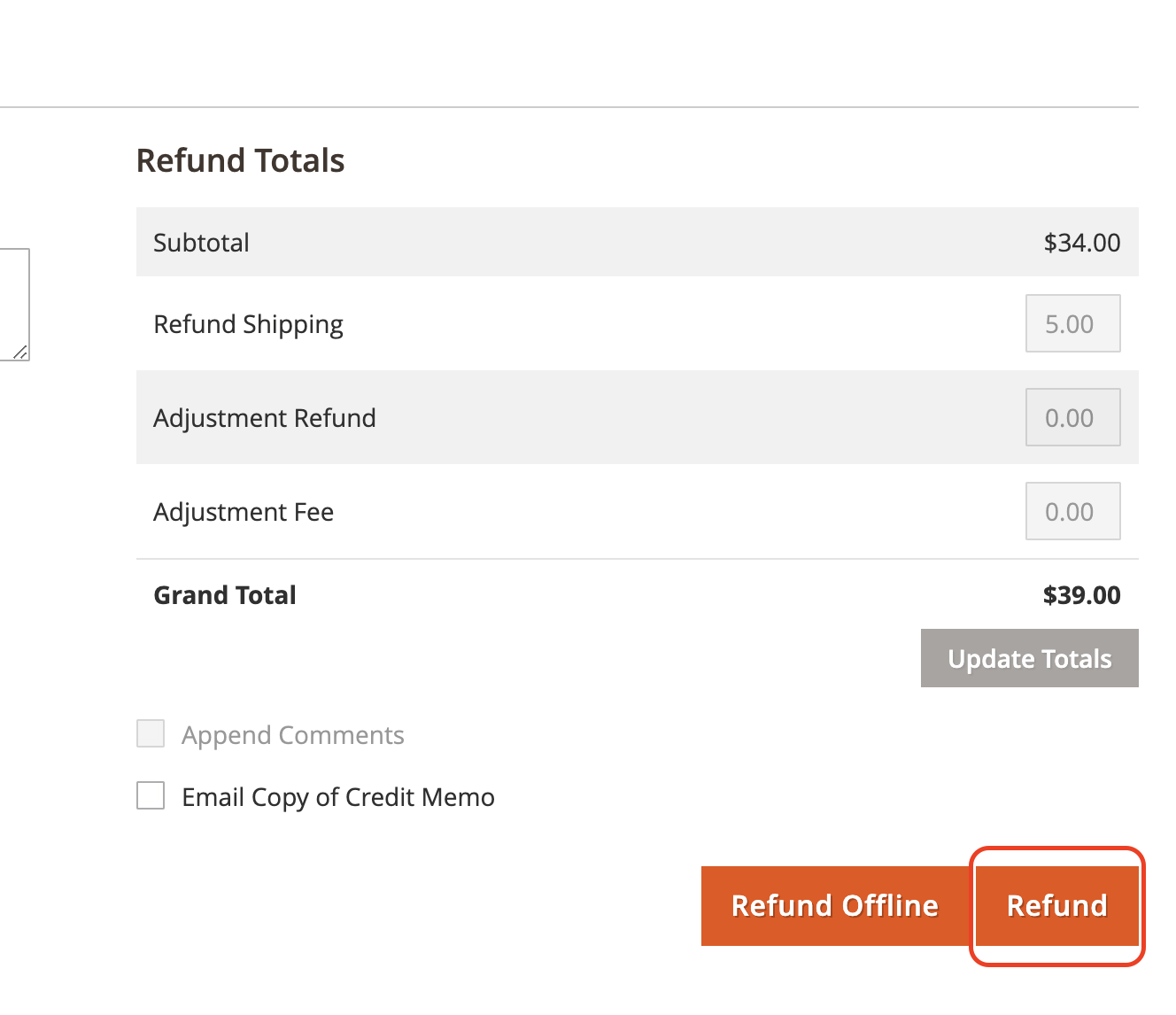Click the Refund Offline button
The width and height of the screenshot is (1176, 1015).
(834, 906)
